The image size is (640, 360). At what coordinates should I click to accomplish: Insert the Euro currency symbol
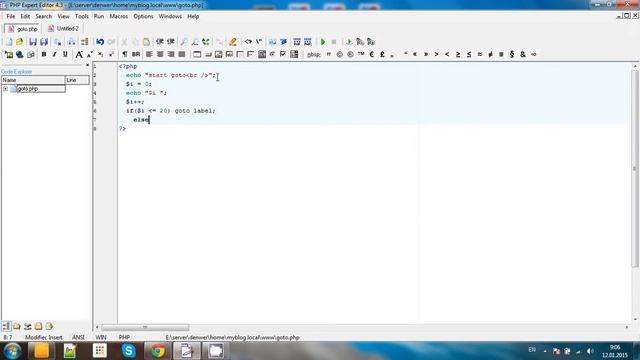coord(372,54)
